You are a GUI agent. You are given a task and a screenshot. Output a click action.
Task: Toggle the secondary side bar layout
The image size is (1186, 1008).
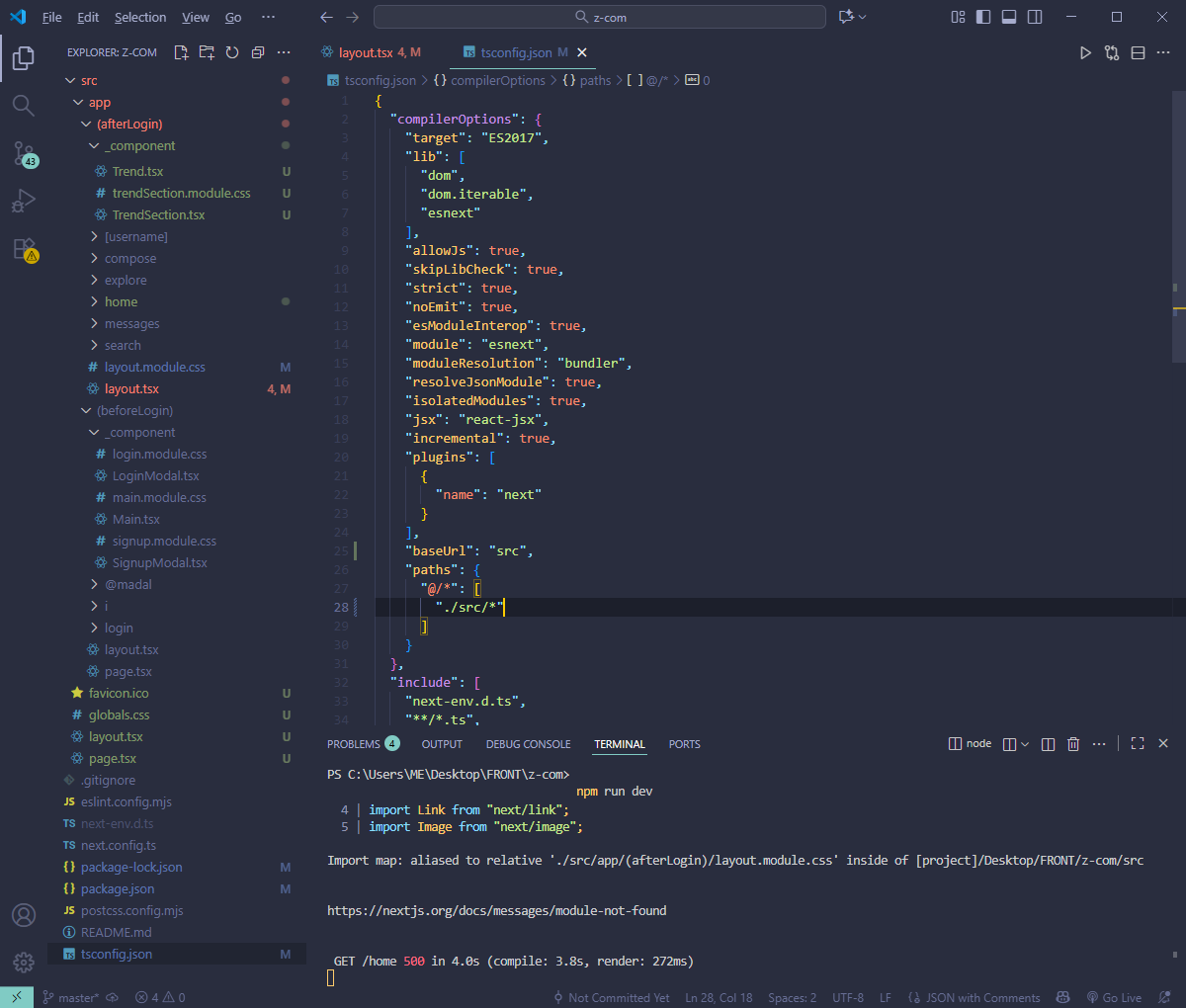[x=1035, y=17]
